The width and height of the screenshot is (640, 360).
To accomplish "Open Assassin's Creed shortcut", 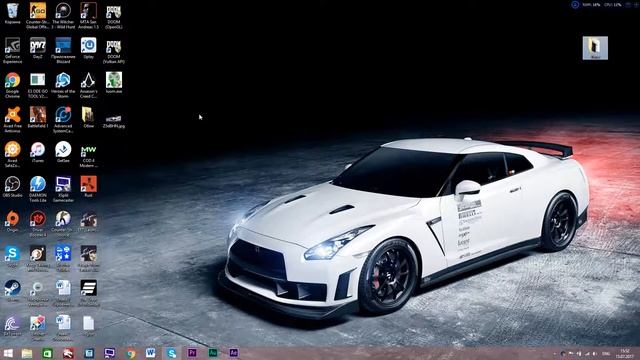I will pyautogui.click(x=89, y=85).
